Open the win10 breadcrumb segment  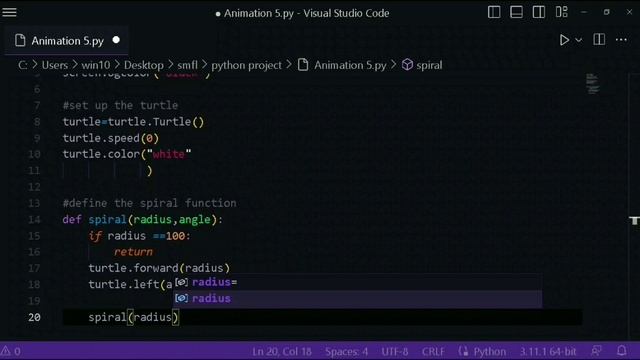click(96, 65)
